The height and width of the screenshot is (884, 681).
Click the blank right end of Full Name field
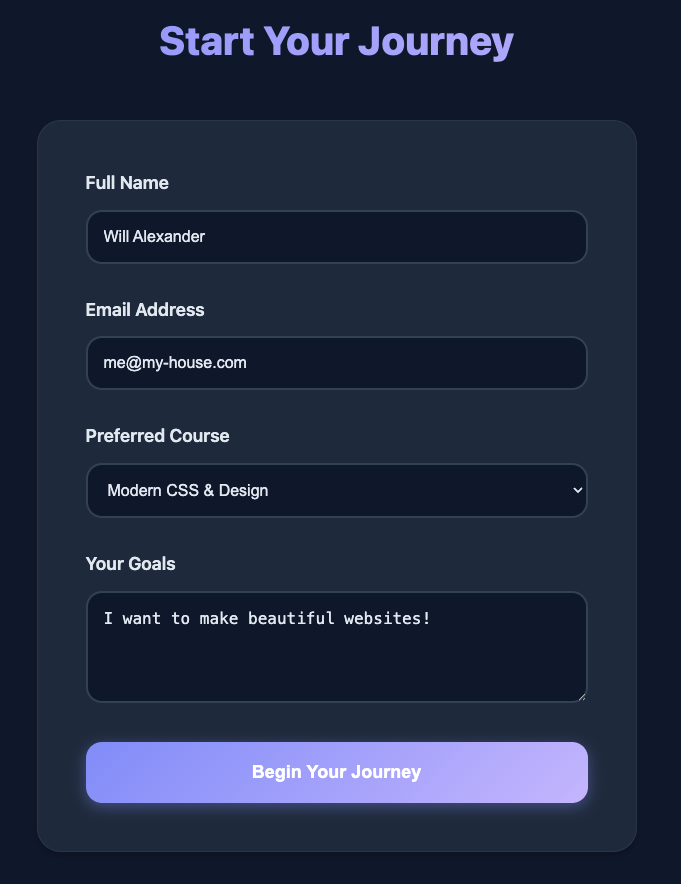(520, 237)
